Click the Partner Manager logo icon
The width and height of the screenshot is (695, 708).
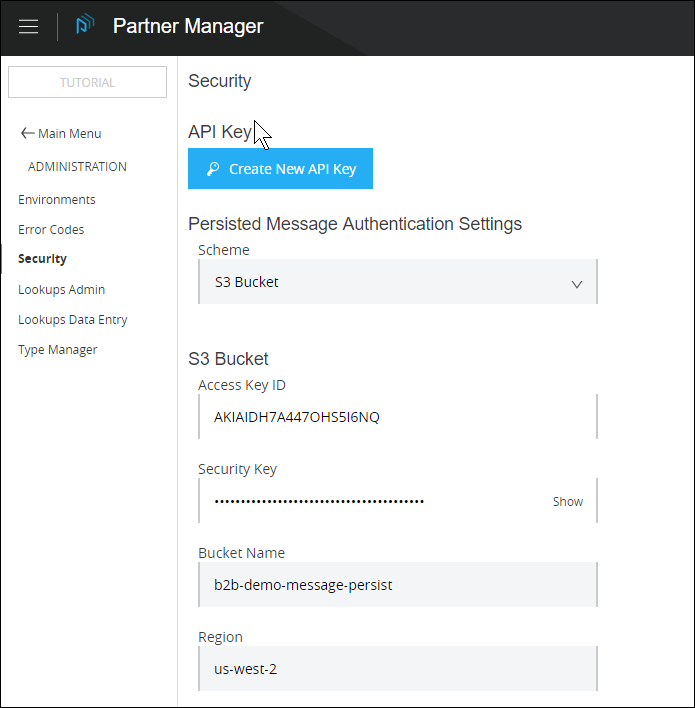pos(85,26)
